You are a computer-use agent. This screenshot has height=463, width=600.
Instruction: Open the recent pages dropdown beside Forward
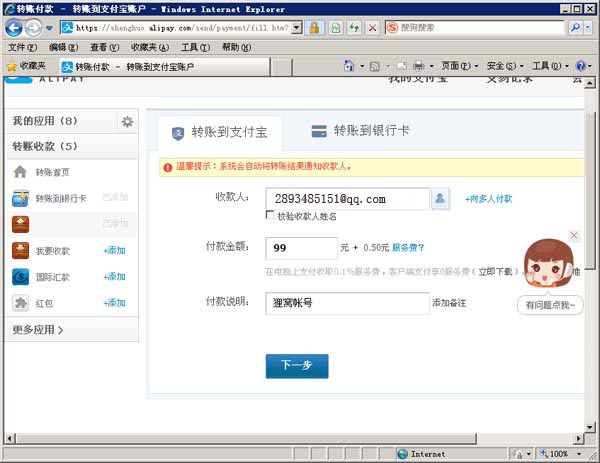(49, 28)
